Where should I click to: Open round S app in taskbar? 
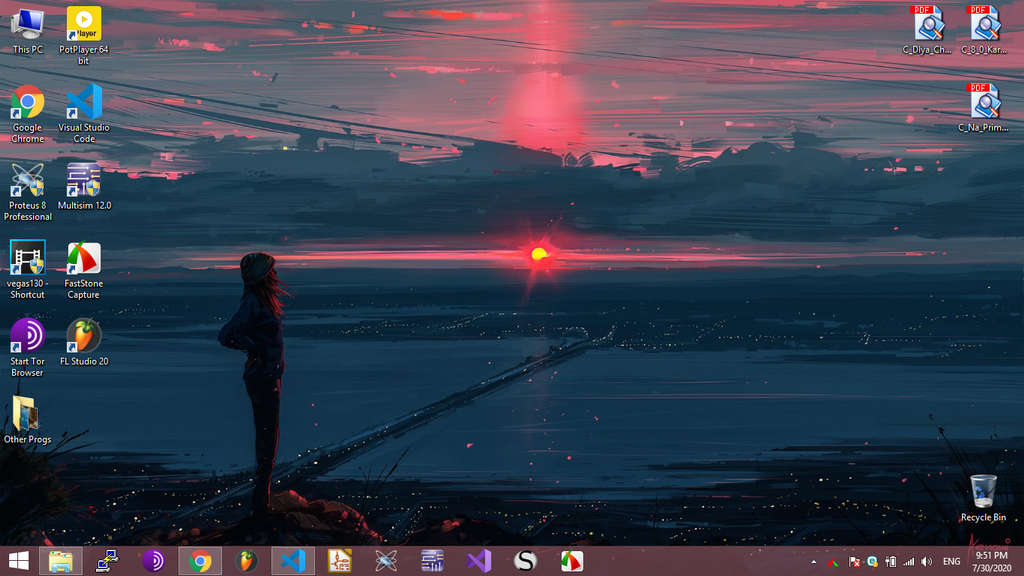point(525,561)
